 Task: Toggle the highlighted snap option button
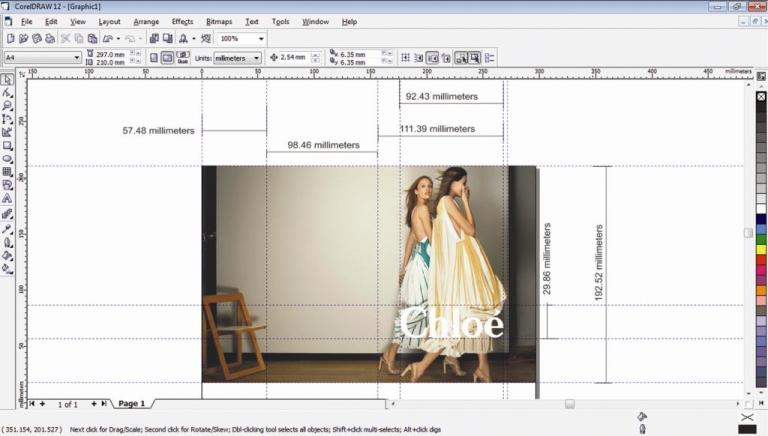pos(461,58)
